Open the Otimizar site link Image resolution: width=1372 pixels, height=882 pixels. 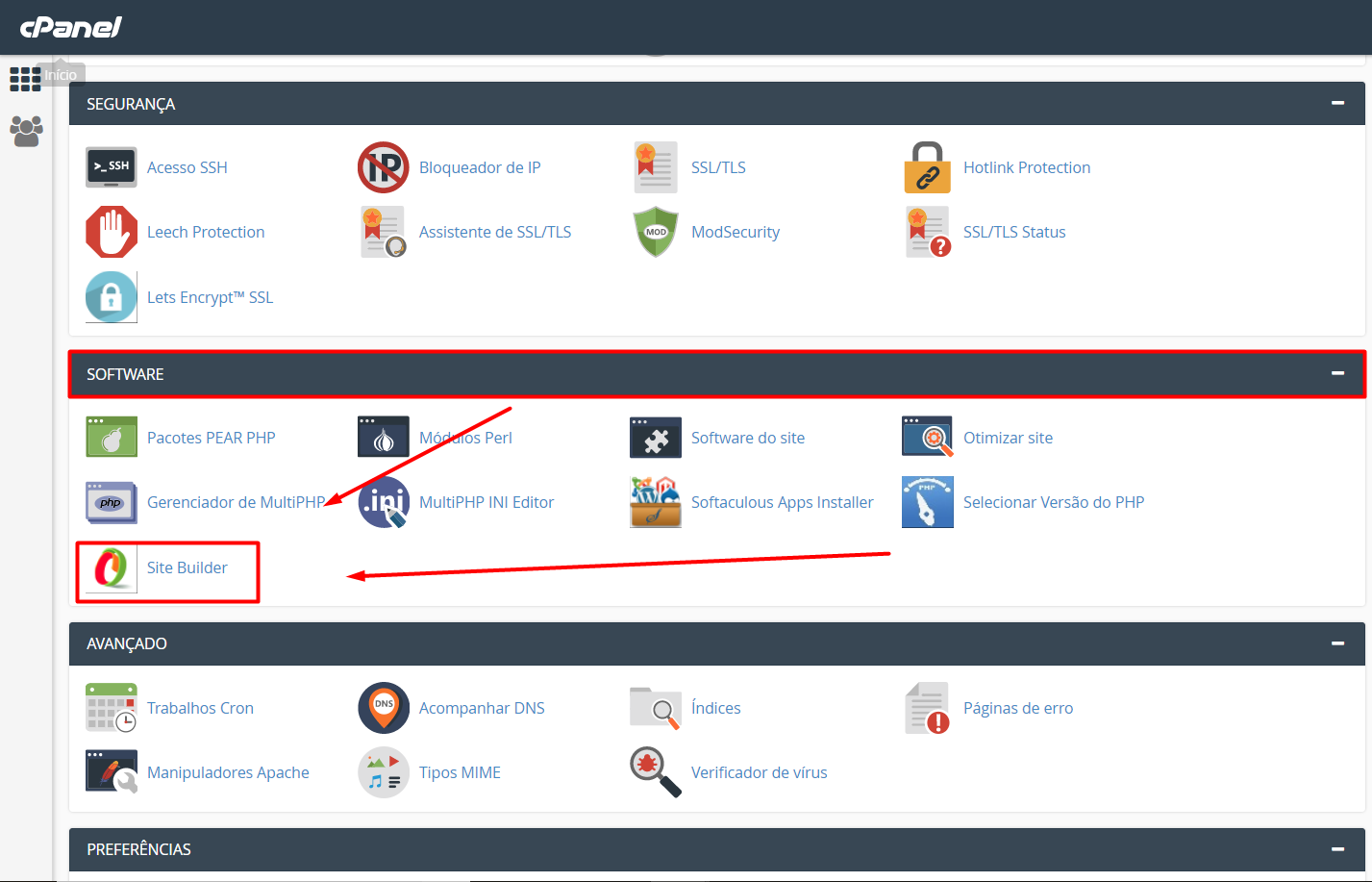1008,438
